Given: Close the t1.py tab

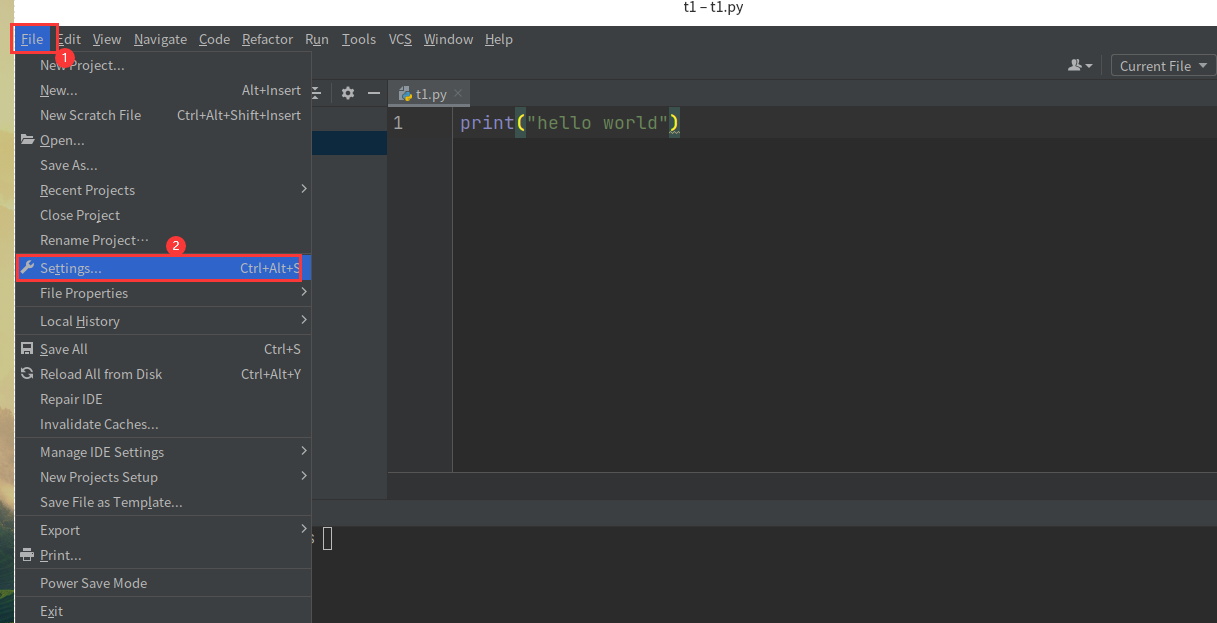Looking at the screenshot, I should point(458,93).
